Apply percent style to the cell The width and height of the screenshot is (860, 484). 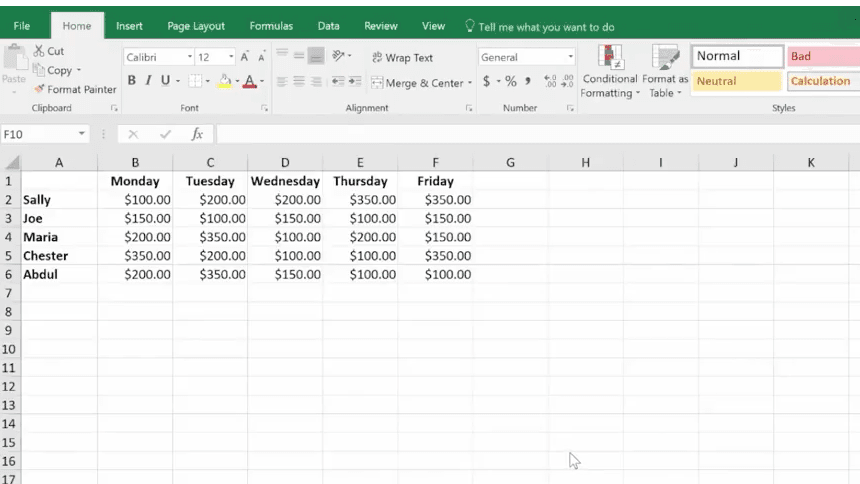pos(511,81)
